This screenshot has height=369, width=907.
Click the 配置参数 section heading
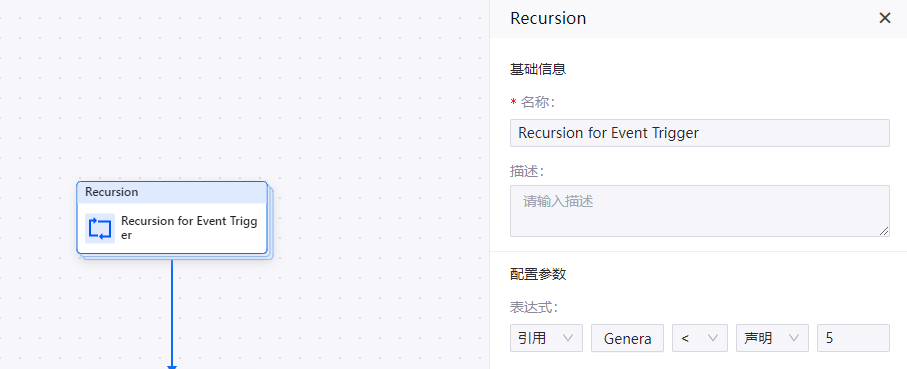(x=537, y=274)
